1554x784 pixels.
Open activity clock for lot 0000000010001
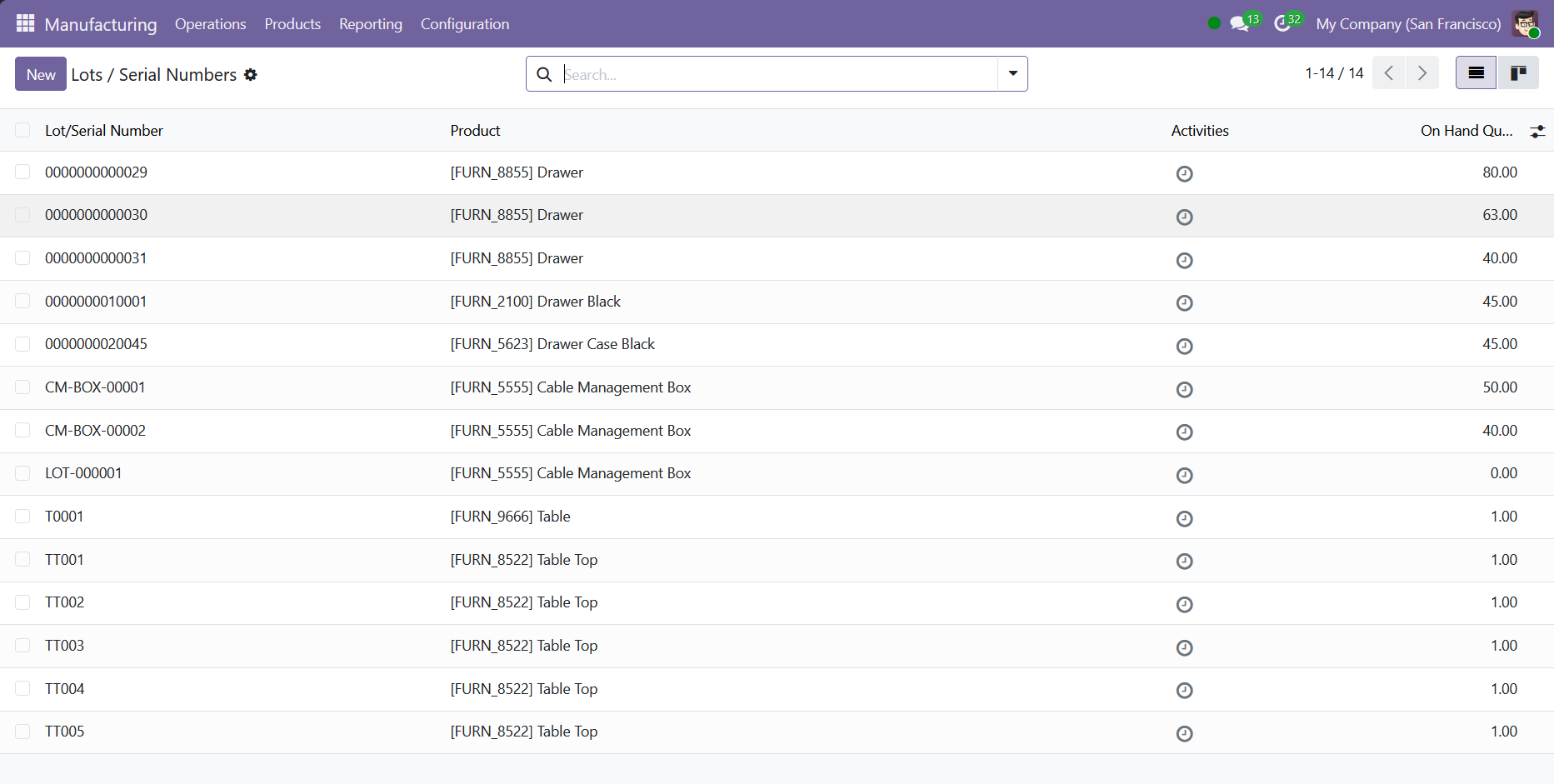[x=1184, y=302]
